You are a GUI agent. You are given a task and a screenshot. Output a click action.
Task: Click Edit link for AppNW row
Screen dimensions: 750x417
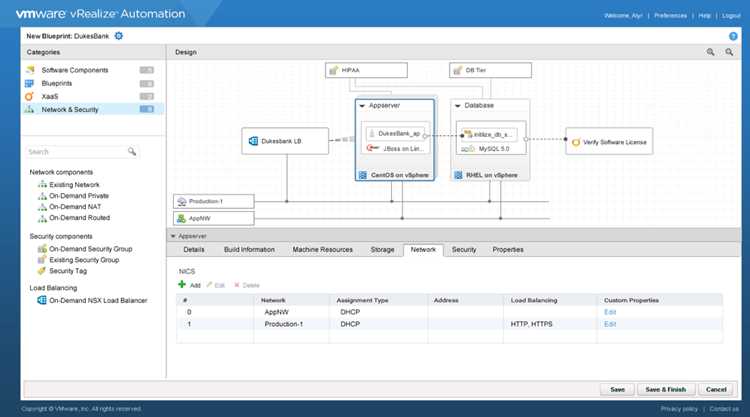[x=610, y=312]
